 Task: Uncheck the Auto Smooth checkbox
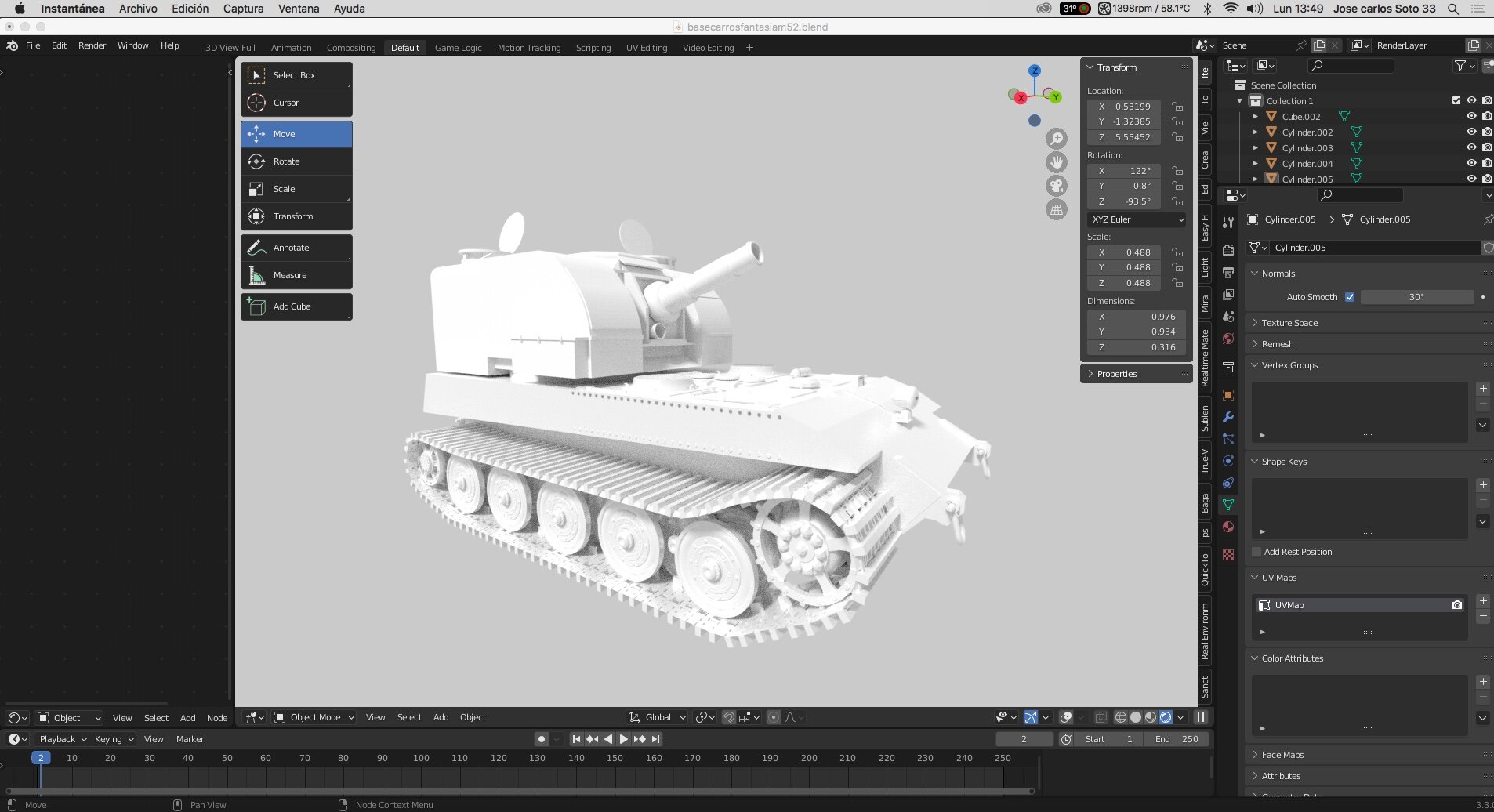pos(1350,297)
